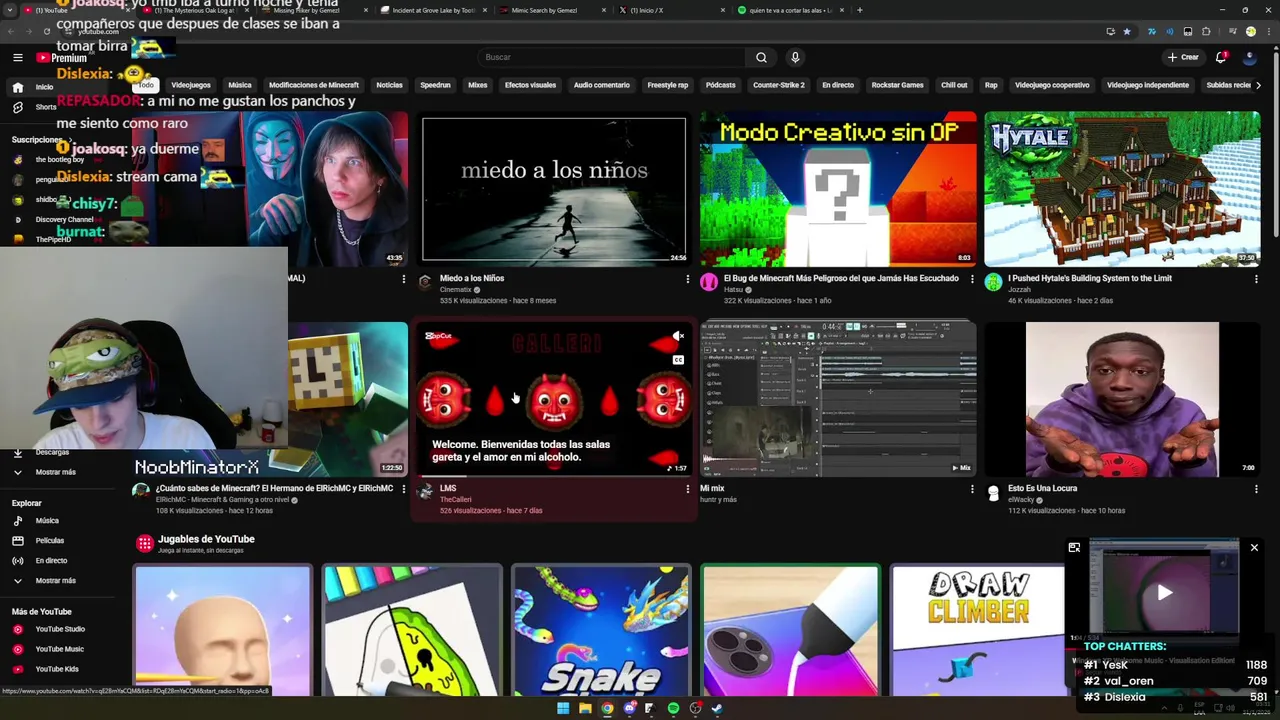Open Música in Explorar sidebar
The image size is (1280, 720).
pyautogui.click(x=47, y=520)
